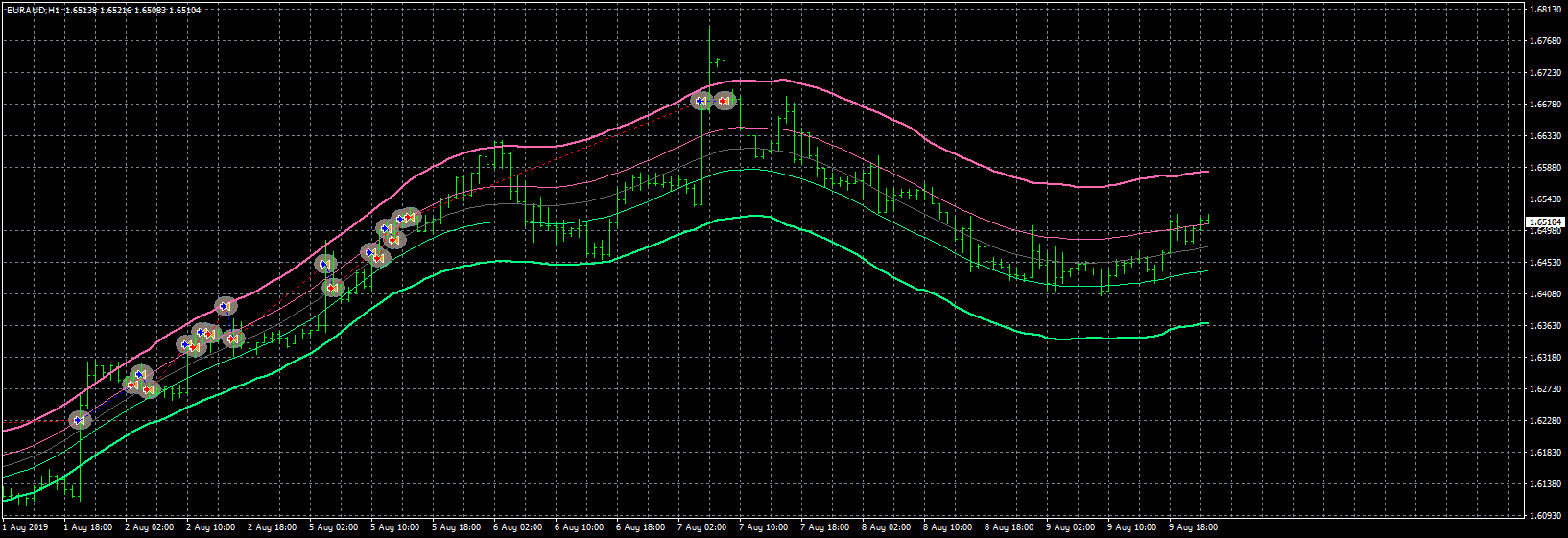Click the 5 Aug 02:00 time label
This screenshot has height=538, width=1568.
tap(333, 527)
